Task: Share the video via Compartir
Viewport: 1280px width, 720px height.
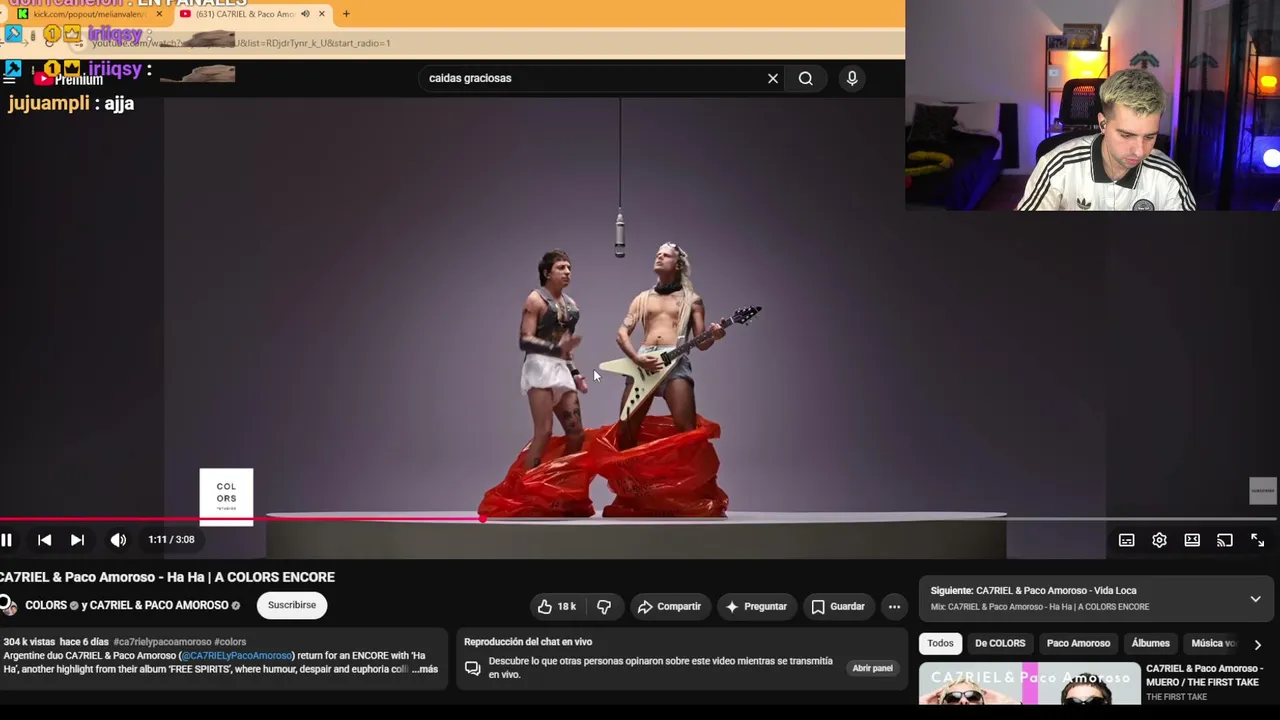Action: coord(669,606)
